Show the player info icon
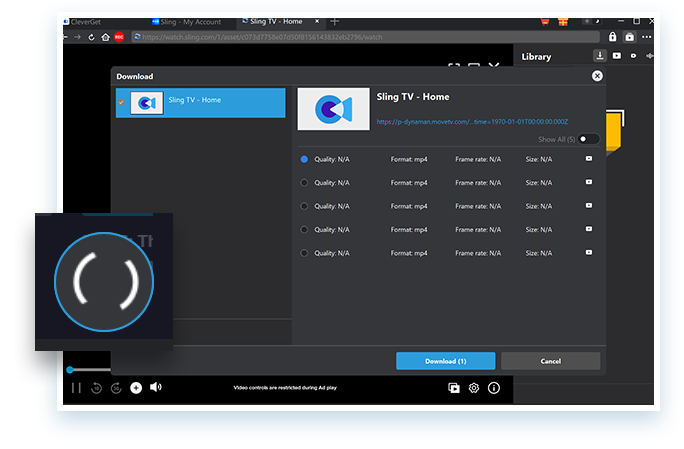684x449 pixels. 494,388
